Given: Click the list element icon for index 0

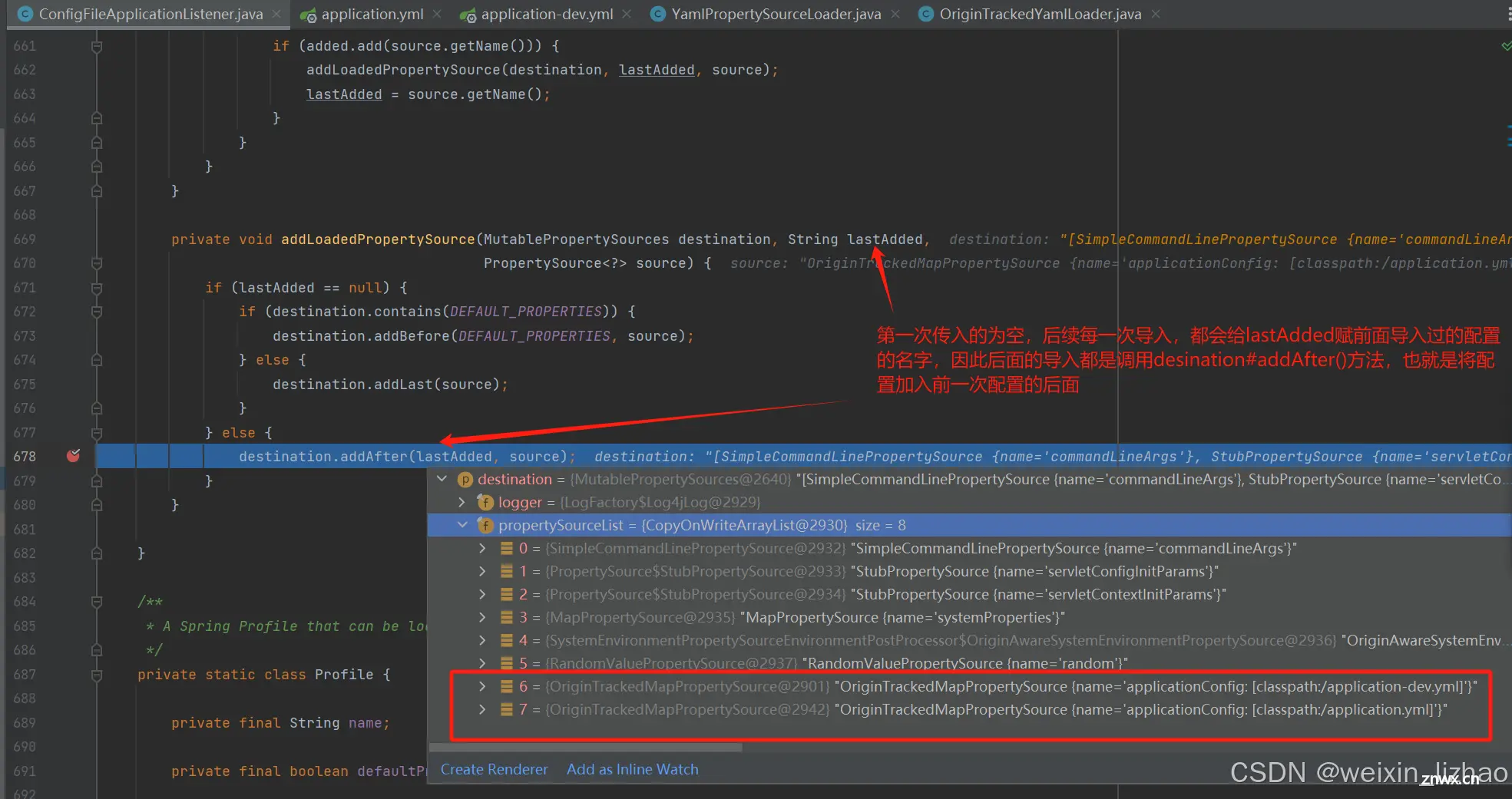Looking at the screenshot, I should [507, 548].
